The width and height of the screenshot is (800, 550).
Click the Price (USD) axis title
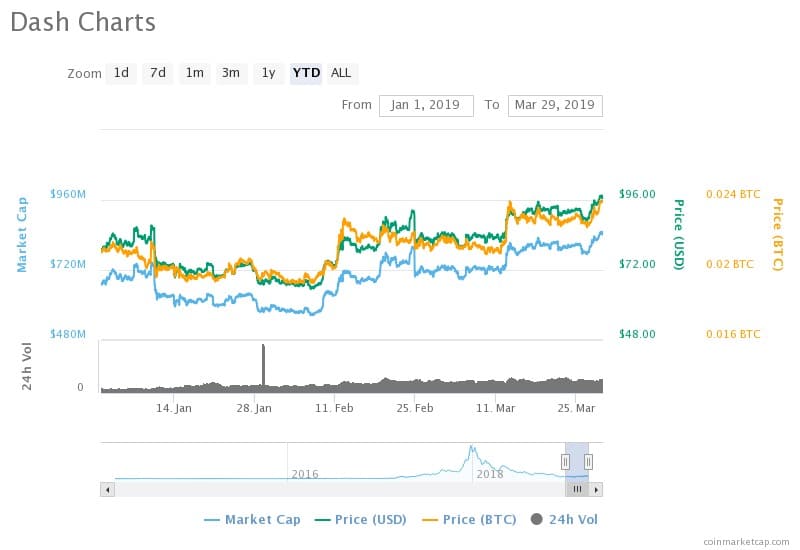coord(679,235)
